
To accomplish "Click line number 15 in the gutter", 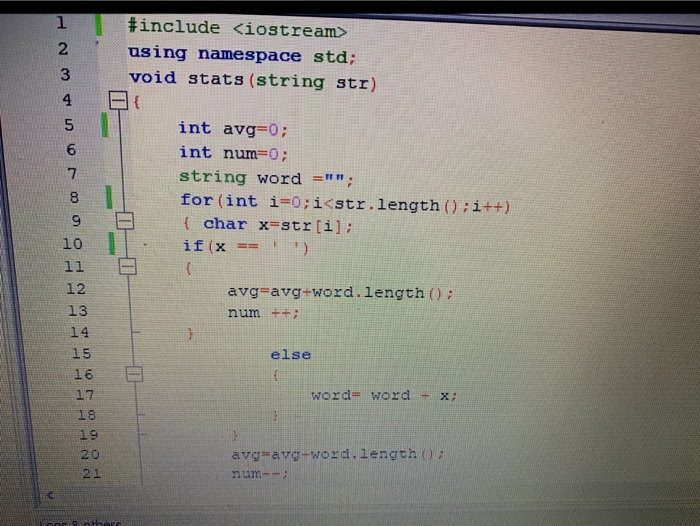I will 82,353.
